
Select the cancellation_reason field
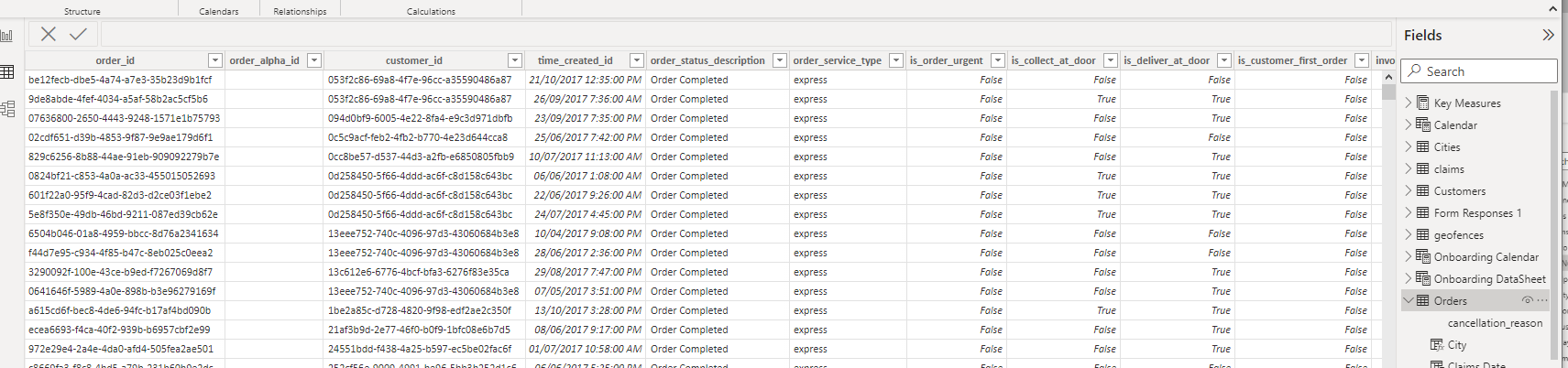point(1495,322)
